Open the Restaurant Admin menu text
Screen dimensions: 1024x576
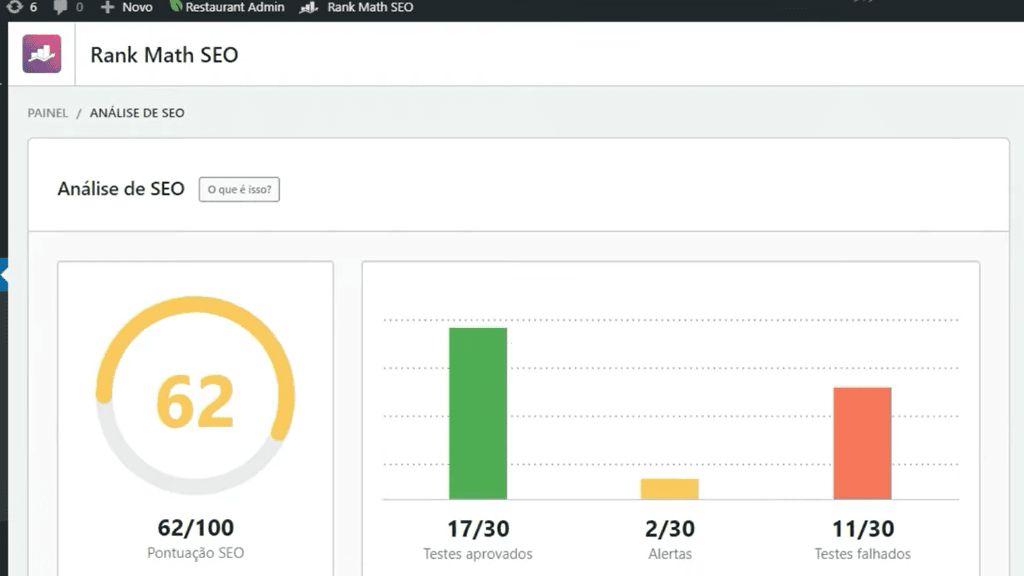coord(236,7)
